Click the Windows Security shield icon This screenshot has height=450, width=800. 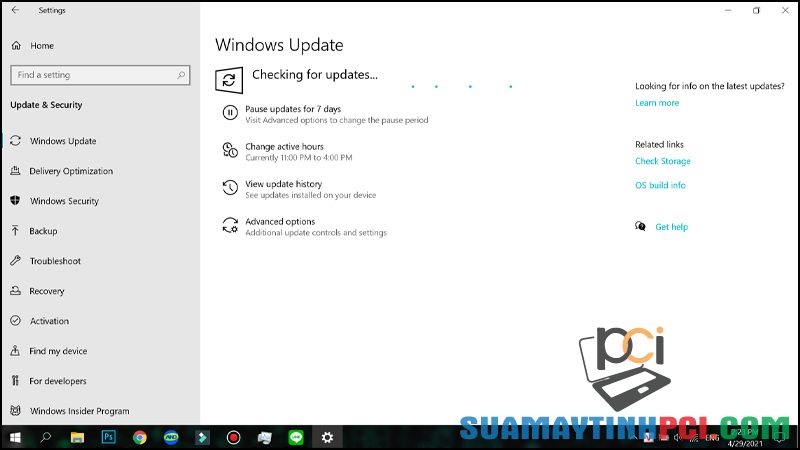(x=15, y=200)
